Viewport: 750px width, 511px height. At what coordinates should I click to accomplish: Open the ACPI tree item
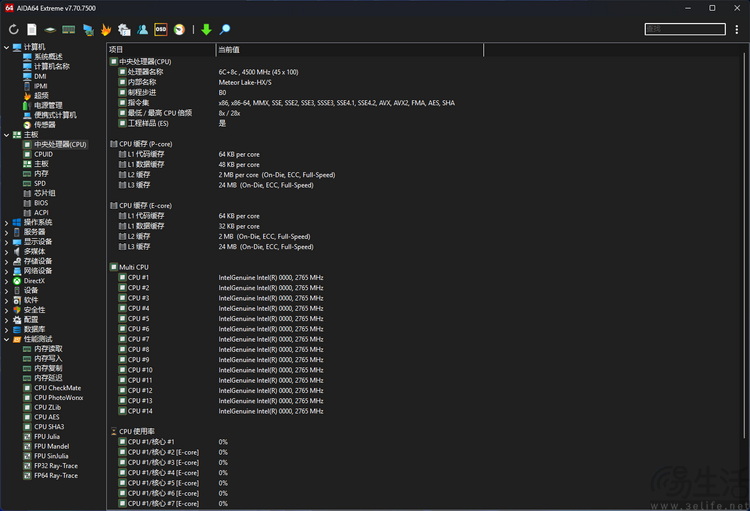[x=41, y=213]
